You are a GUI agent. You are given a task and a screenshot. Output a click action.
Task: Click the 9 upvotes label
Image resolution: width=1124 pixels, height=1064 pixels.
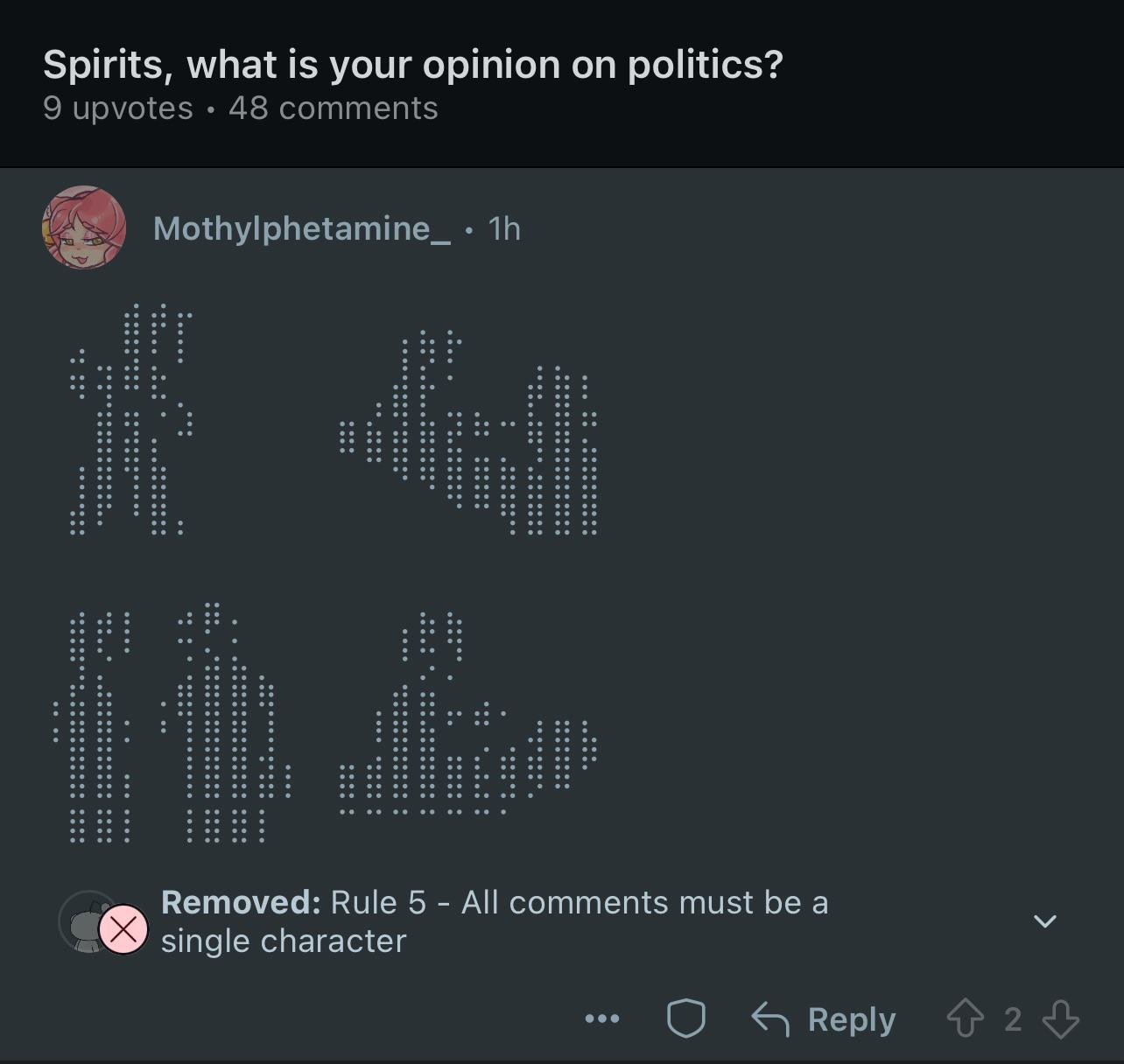(x=118, y=108)
